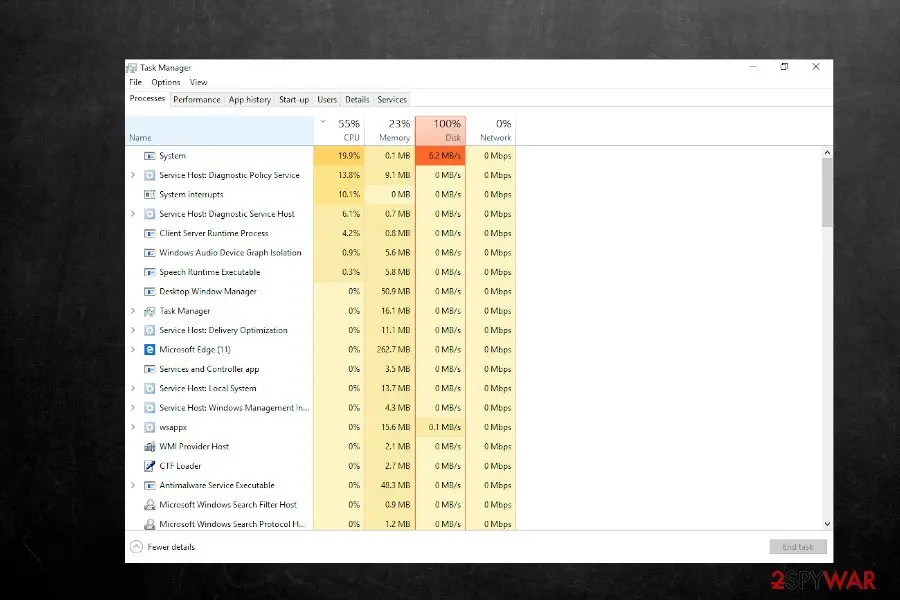Click the Task Manager title bar icon
The height and width of the screenshot is (600, 900).
tap(132, 68)
